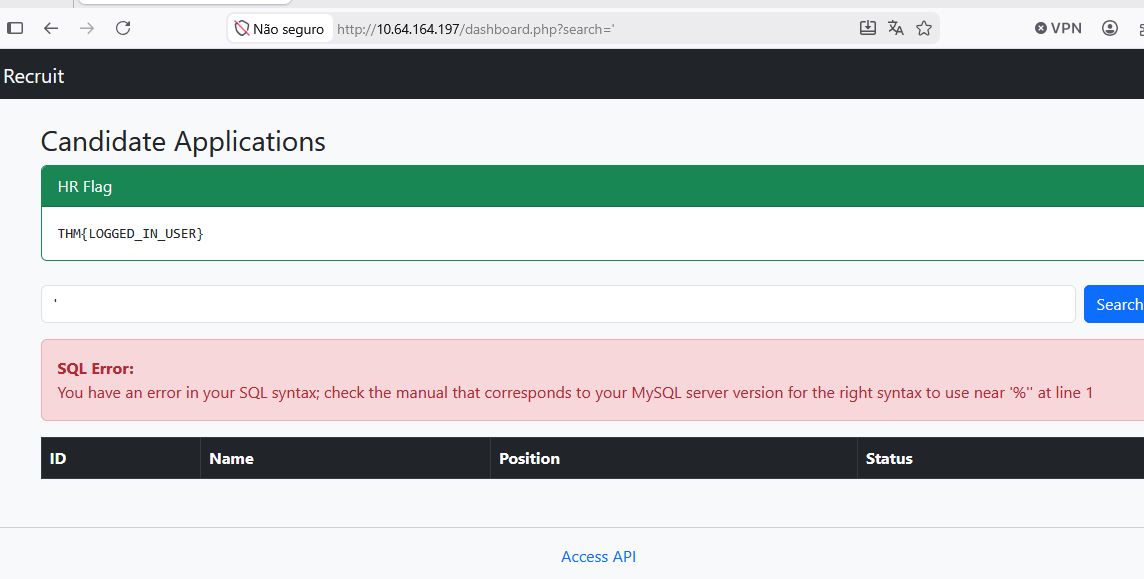Open the browser profile account icon

(x=1110, y=28)
